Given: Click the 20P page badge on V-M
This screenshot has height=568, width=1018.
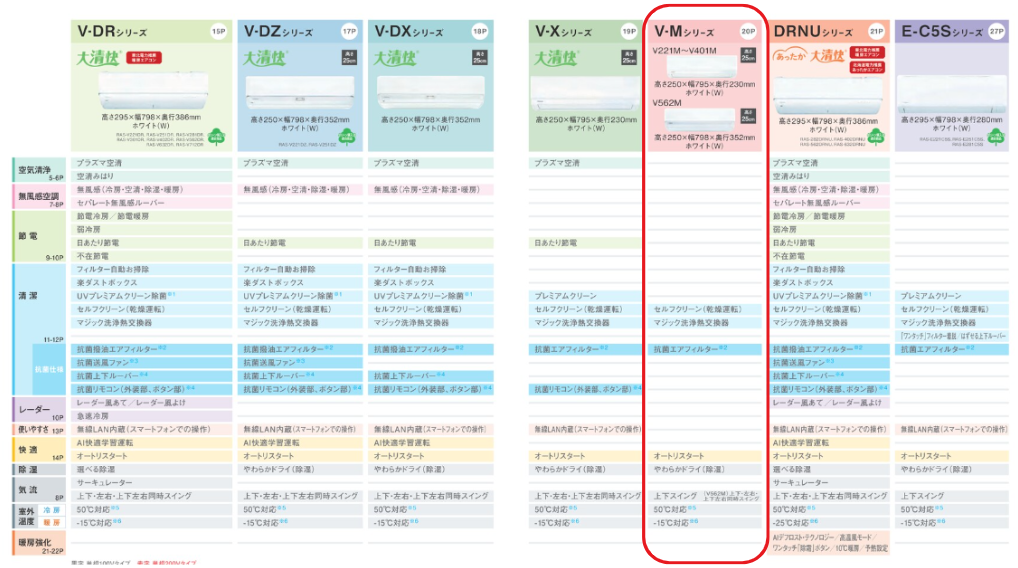Looking at the screenshot, I should tap(748, 31).
